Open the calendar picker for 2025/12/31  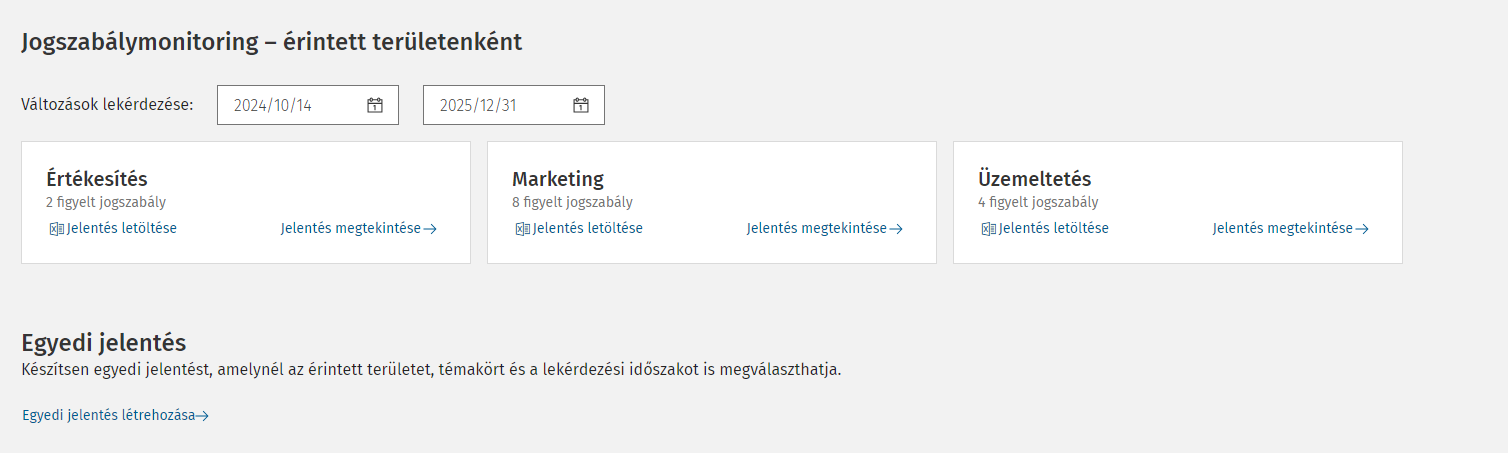coord(581,105)
